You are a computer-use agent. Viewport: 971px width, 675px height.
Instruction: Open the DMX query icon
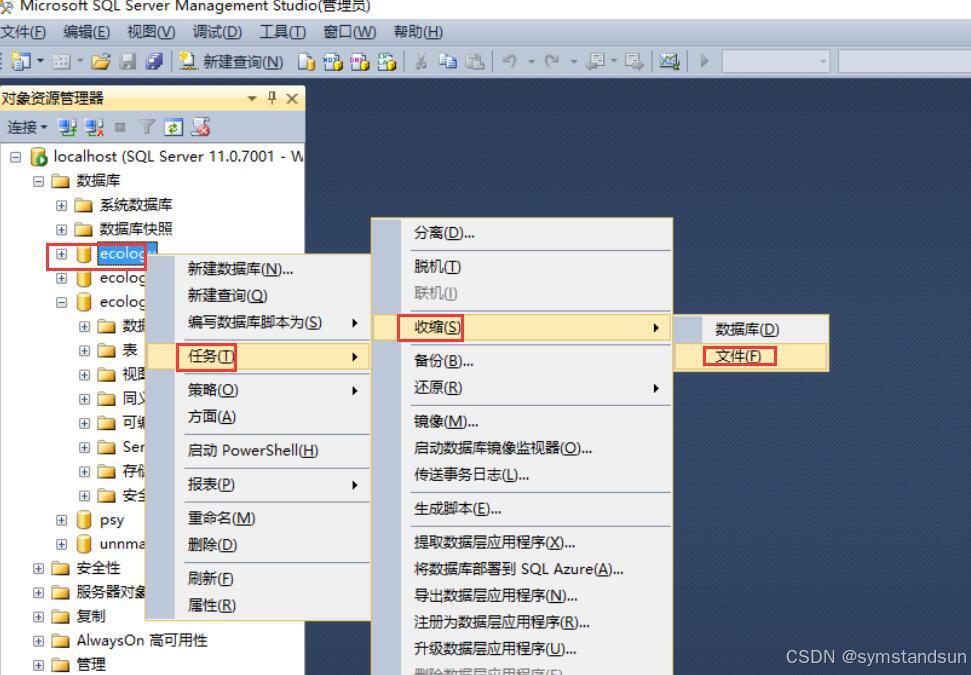pyautogui.click(x=359, y=62)
